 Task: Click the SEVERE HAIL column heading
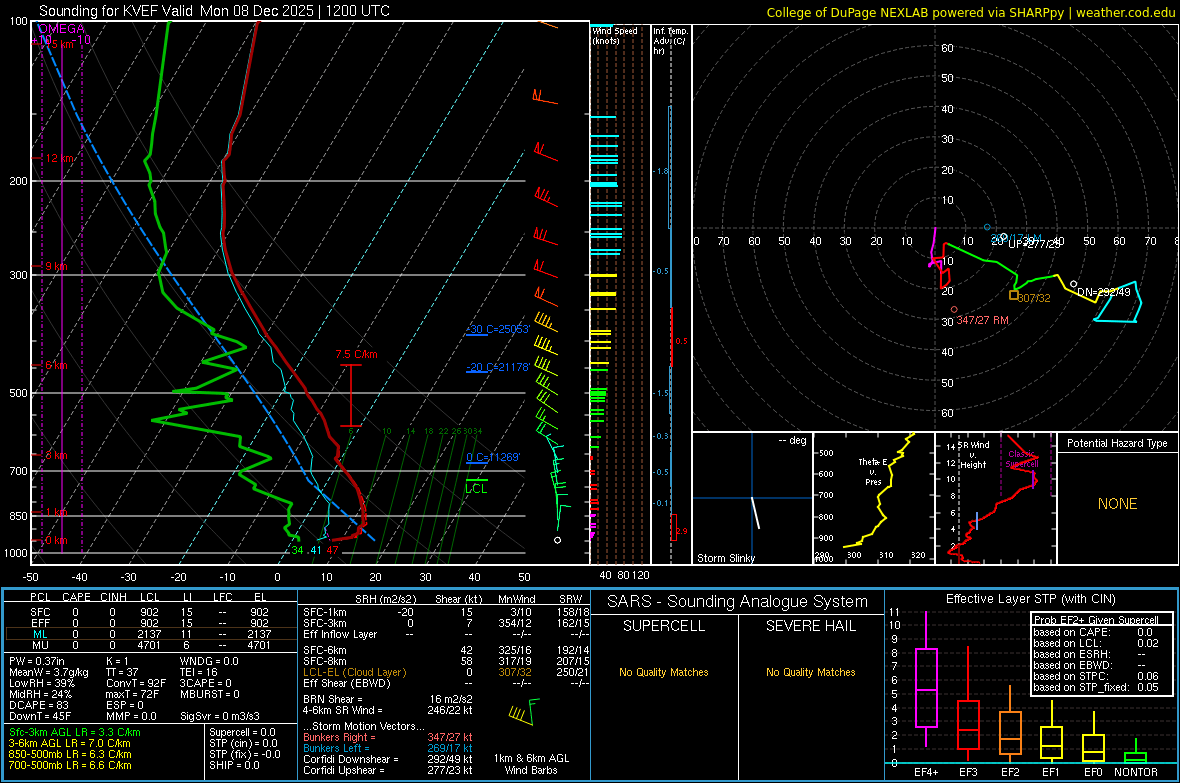click(810, 626)
